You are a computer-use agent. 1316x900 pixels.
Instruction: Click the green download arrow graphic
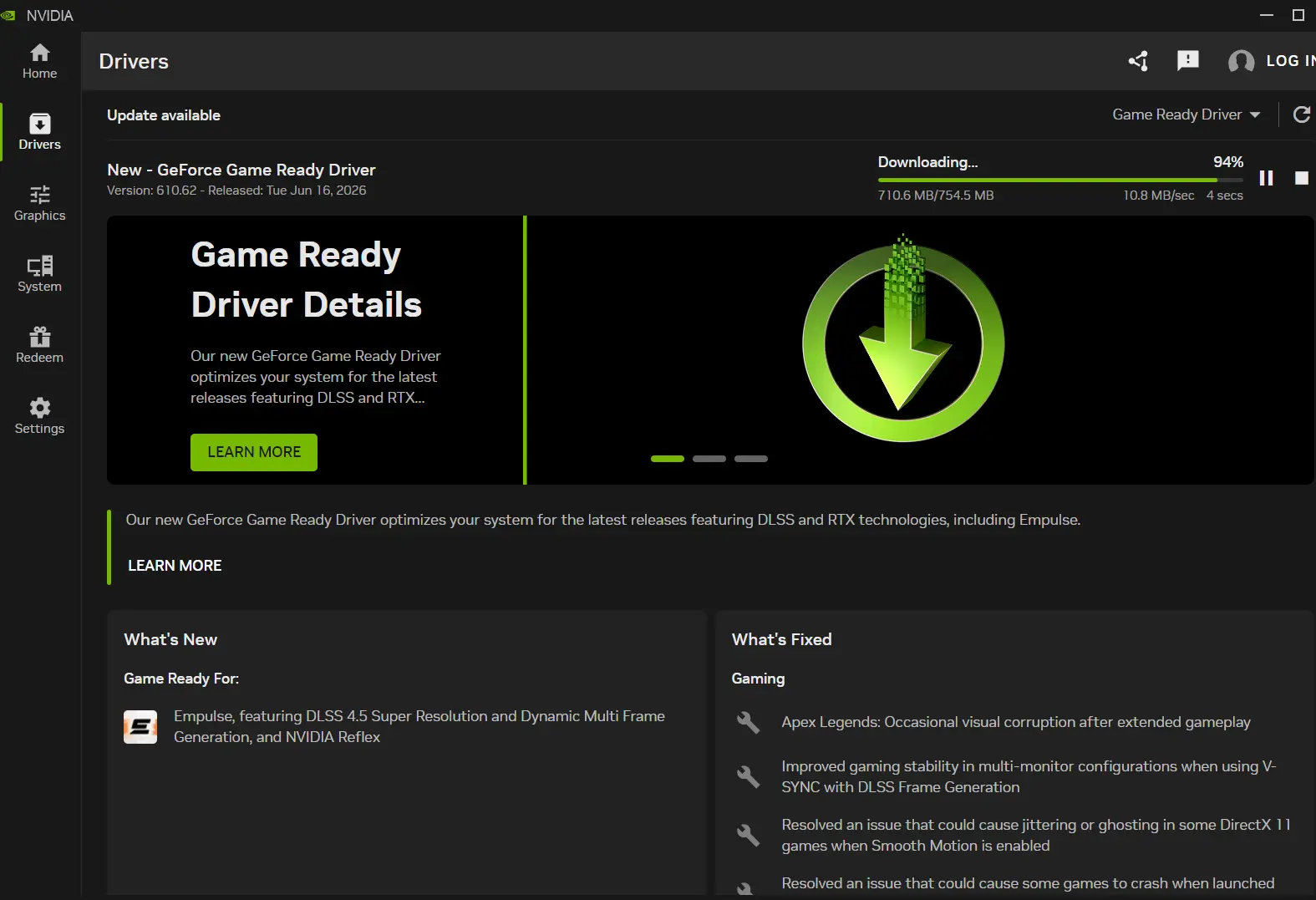coord(903,339)
